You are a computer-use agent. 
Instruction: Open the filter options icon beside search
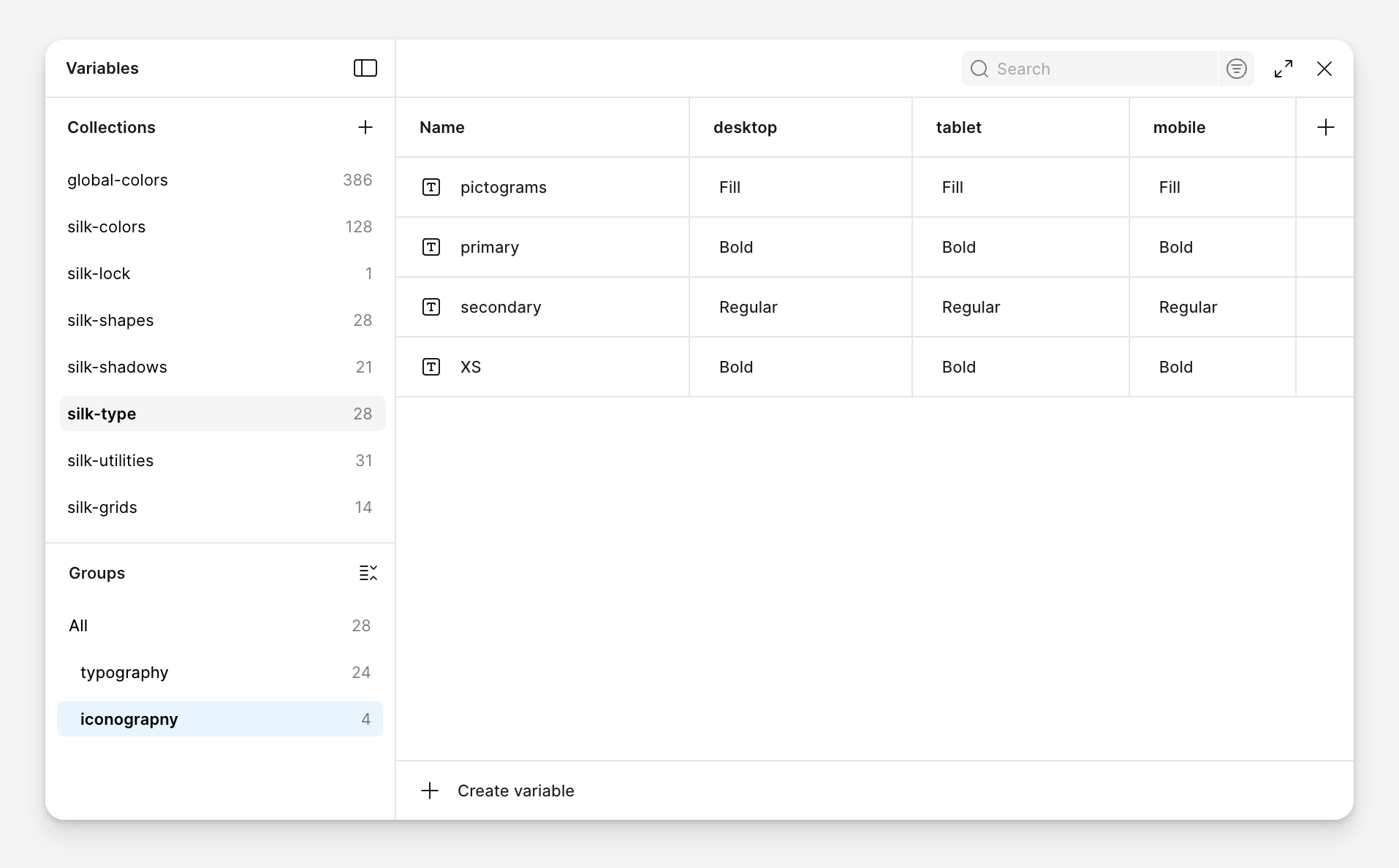(x=1236, y=68)
